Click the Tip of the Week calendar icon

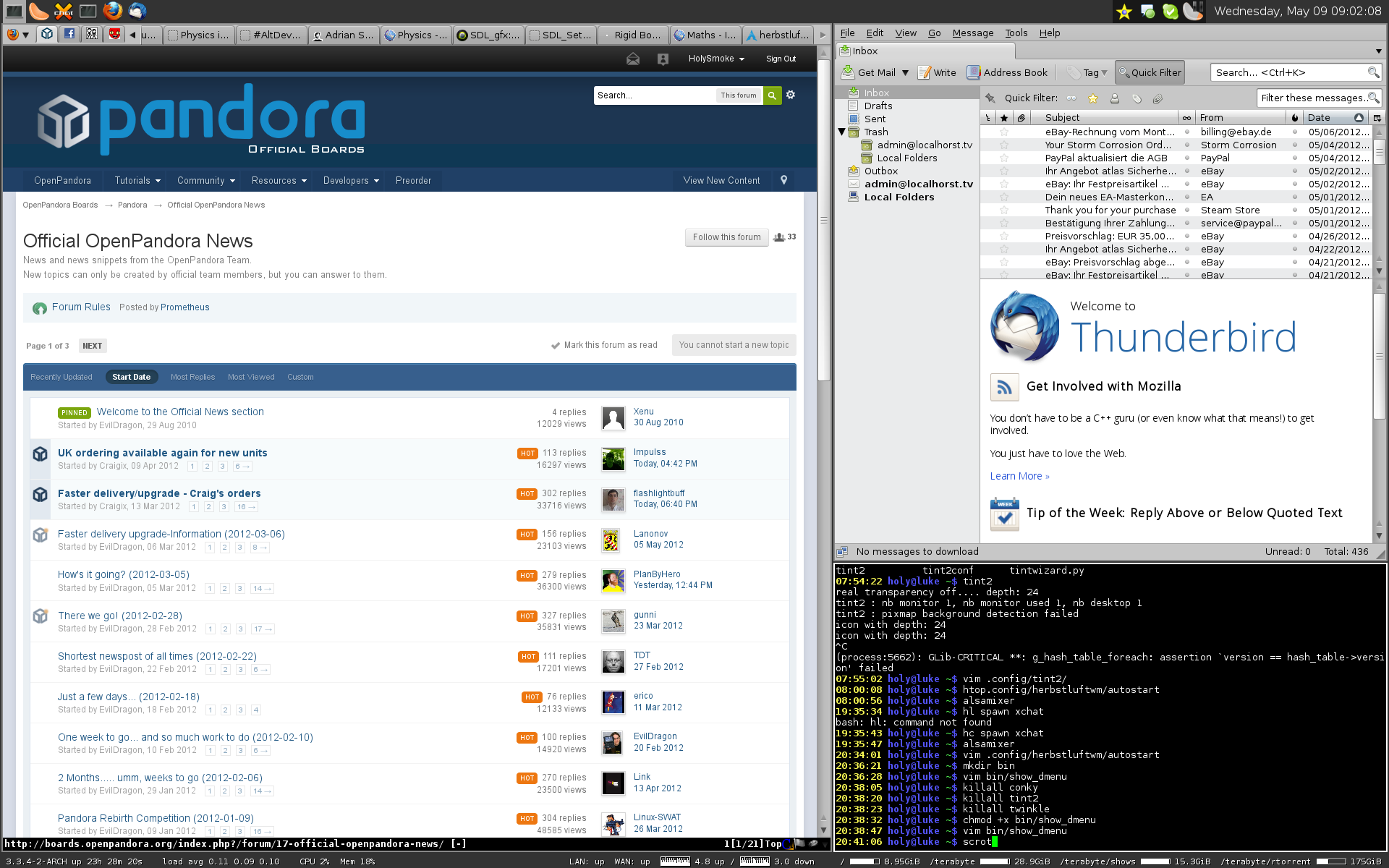1004,514
